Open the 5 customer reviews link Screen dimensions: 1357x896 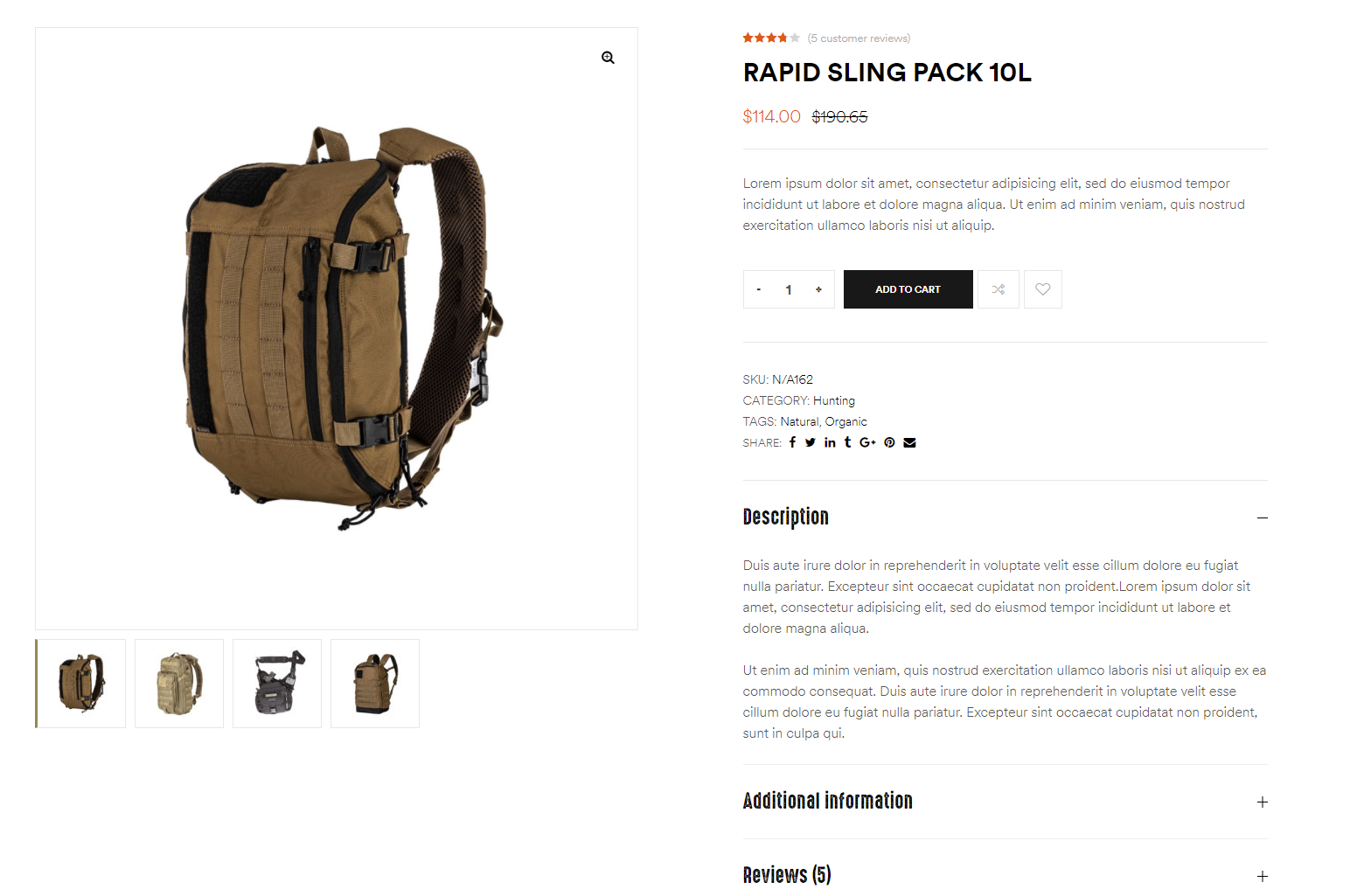tap(859, 38)
